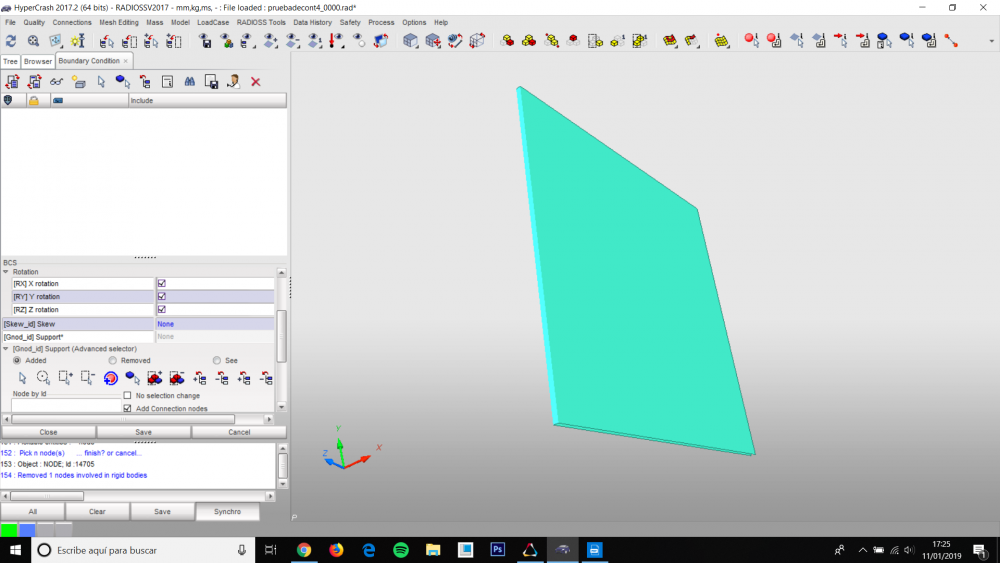The width and height of the screenshot is (1000, 563).
Task: Click the Synchro button
Action: point(228,511)
